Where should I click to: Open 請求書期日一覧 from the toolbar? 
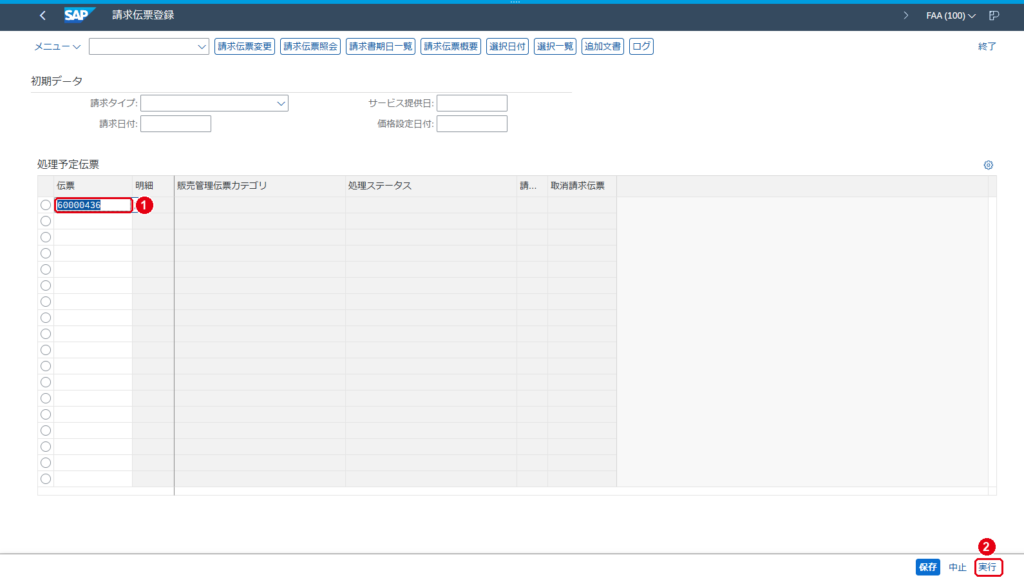pos(381,46)
